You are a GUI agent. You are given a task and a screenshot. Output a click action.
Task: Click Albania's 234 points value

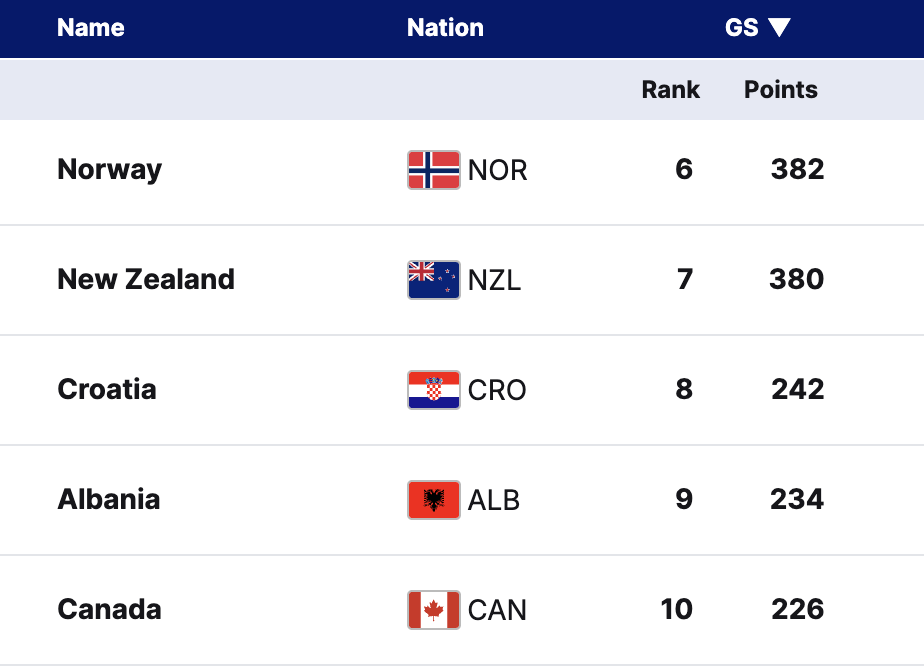click(797, 499)
